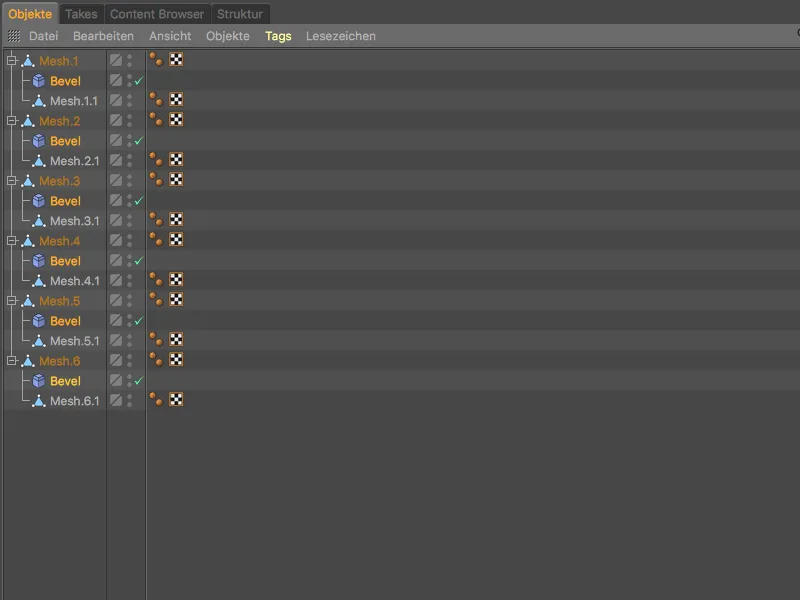Select the Mesh.2 object name

click(60, 121)
